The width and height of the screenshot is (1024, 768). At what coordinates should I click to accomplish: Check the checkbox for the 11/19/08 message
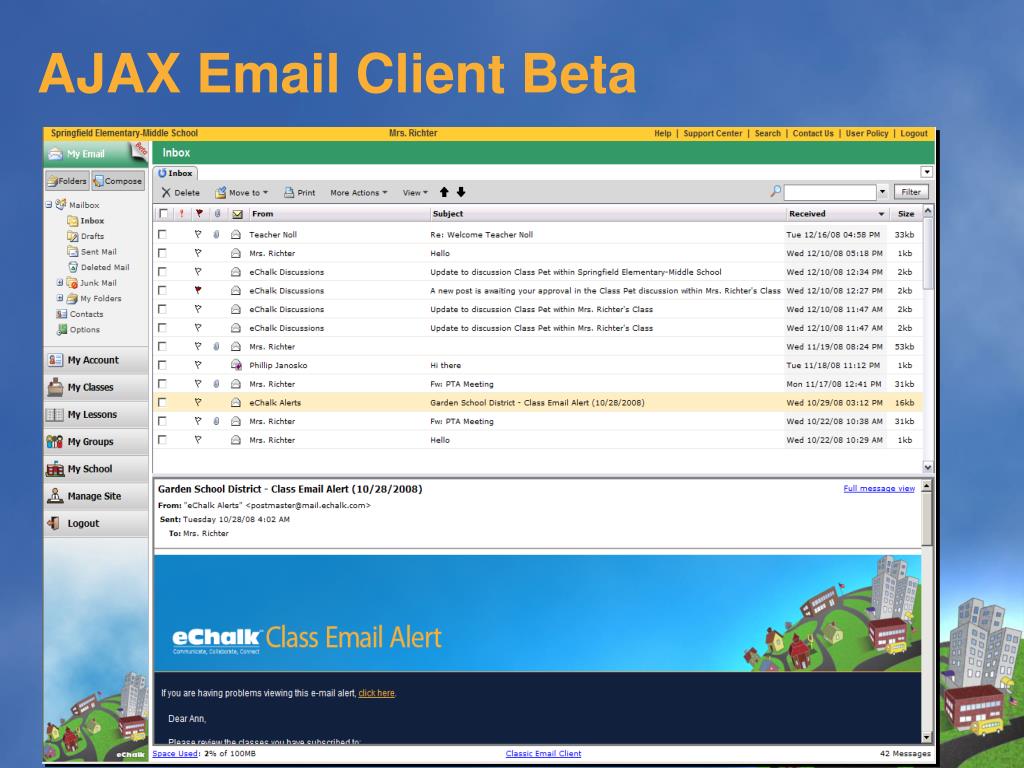pyautogui.click(x=162, y=346)
